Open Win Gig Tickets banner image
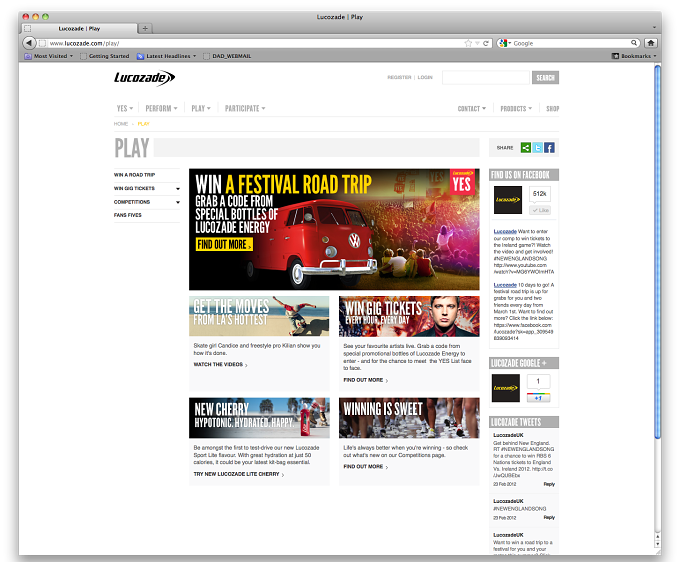680x562 pixels. point(409,316)
